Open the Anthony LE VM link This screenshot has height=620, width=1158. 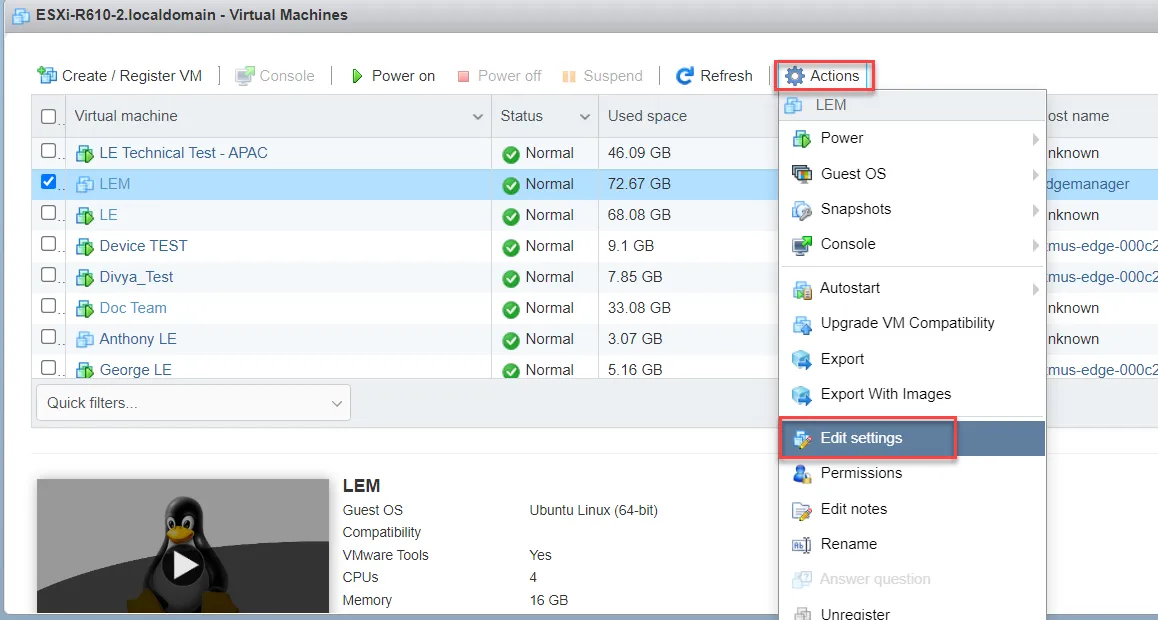point(138,340)
